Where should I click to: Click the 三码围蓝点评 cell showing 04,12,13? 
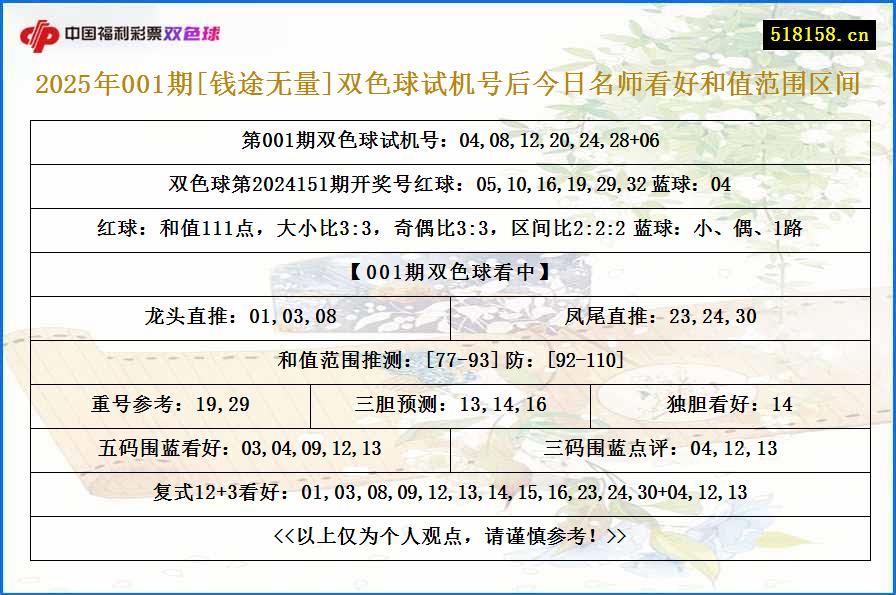pos(660,448)
